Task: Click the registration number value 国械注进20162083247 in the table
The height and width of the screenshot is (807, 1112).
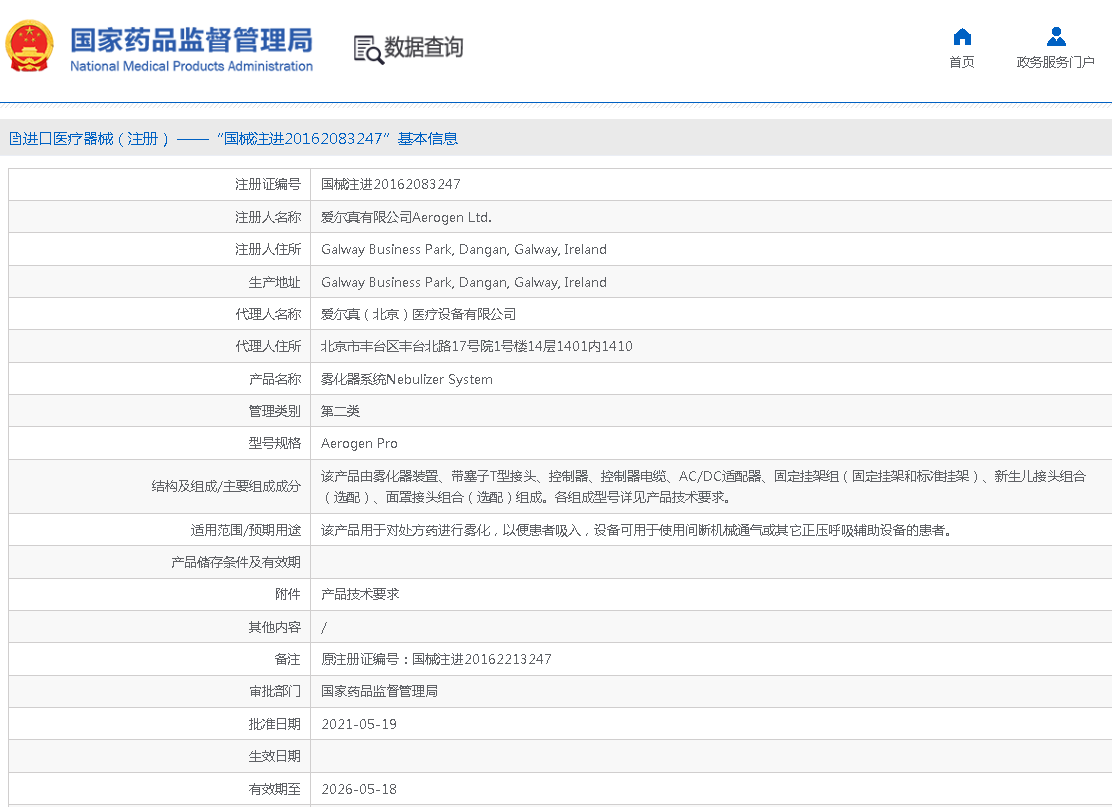Action: 391,184
